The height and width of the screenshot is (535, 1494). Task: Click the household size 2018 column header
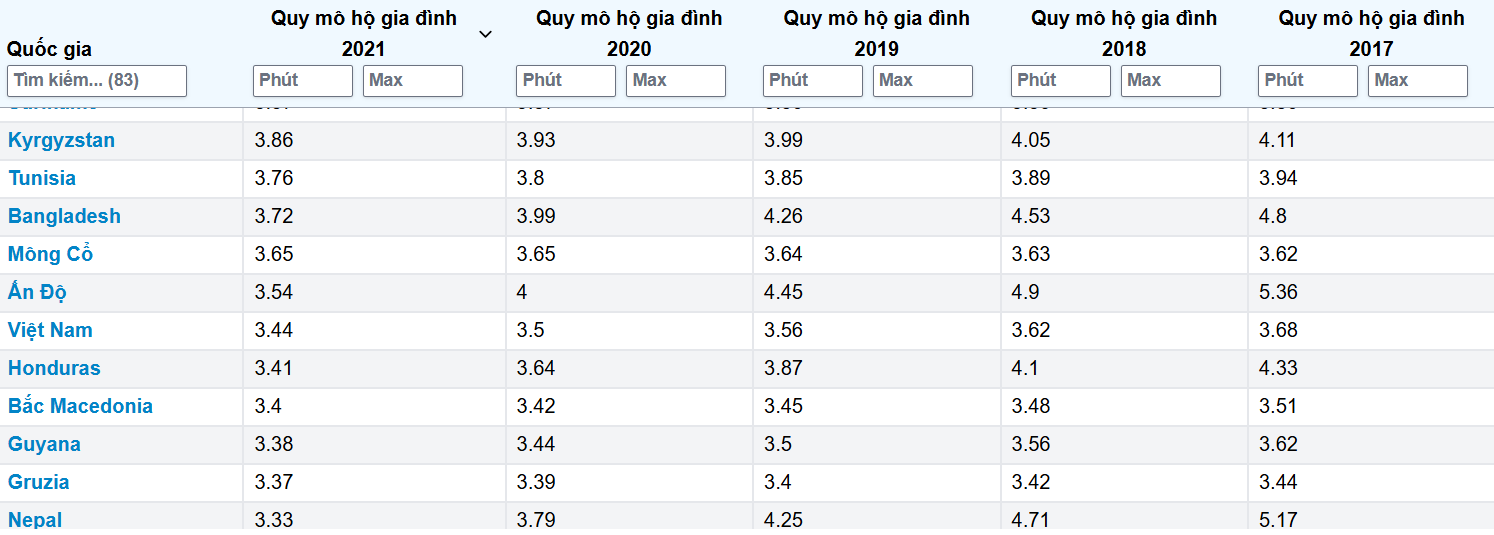pos(1124,33)
